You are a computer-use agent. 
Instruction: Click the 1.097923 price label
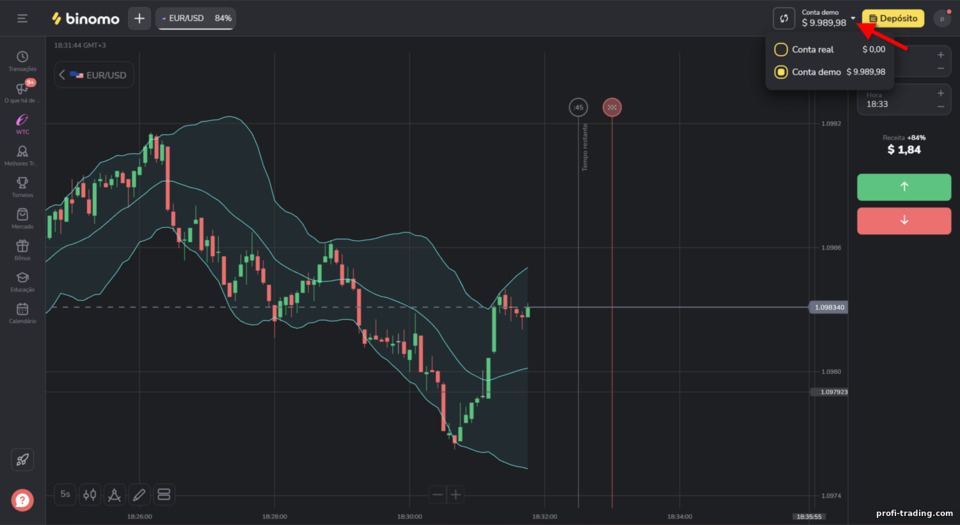tap(830, 392)
